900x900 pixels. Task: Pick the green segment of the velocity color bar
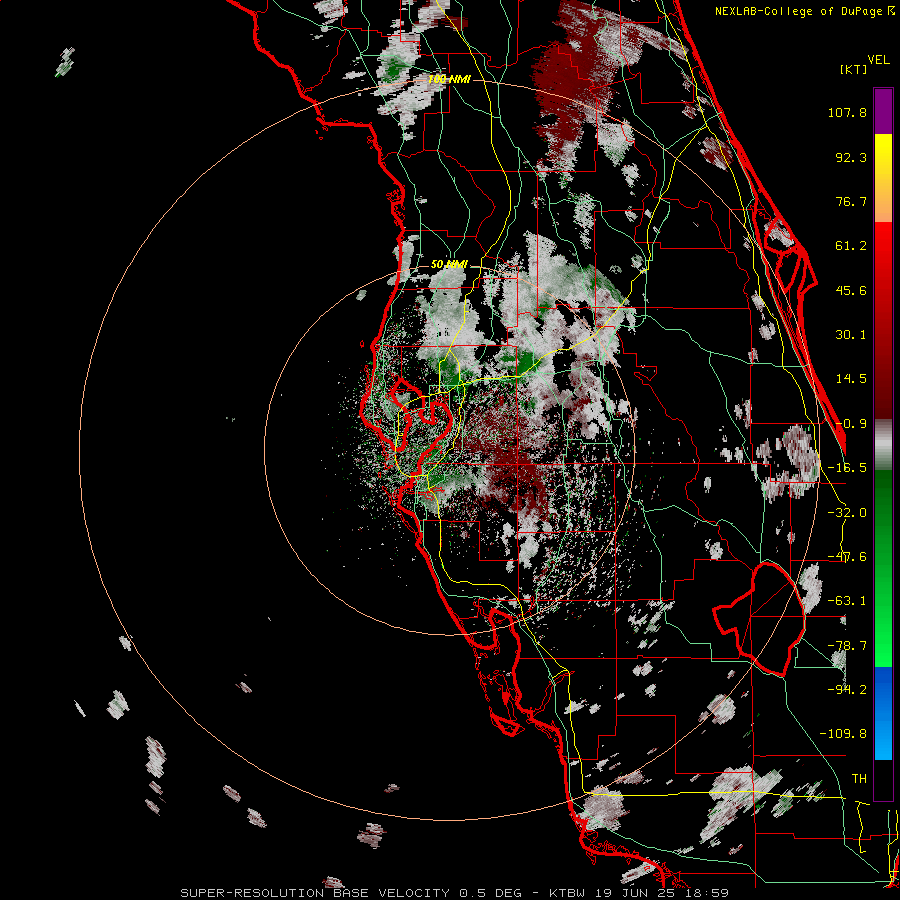tap(883, 568)
